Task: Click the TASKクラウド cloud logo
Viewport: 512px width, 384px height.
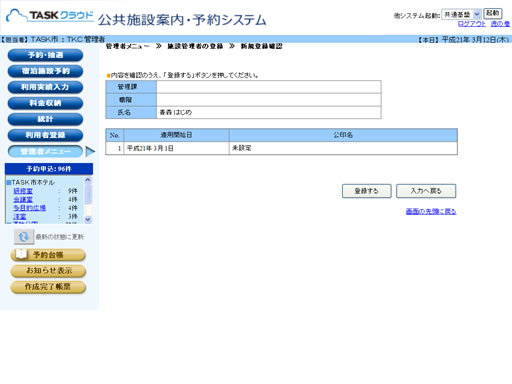Action: [x=50, y=16]
